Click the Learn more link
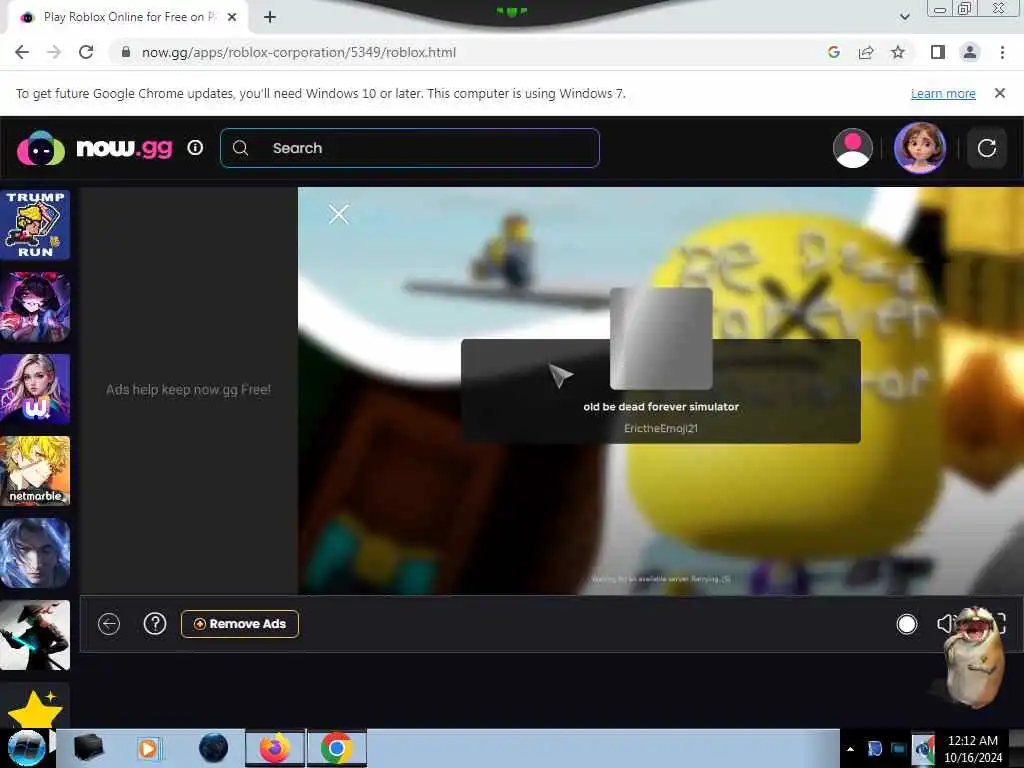Image resolution: width=1024 pixels, height=768 pixels. (x=943, y=93)
